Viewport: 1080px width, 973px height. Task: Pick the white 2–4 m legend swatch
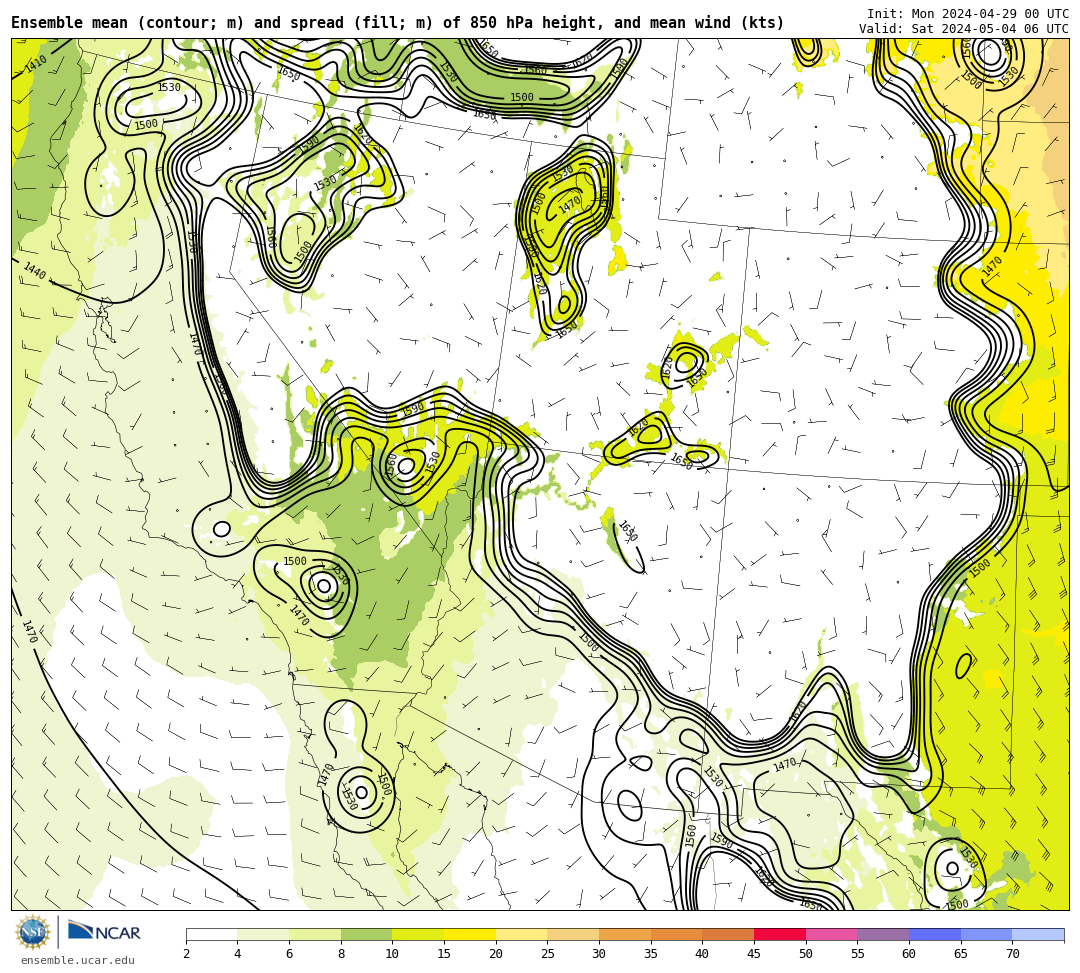point(211,934)
